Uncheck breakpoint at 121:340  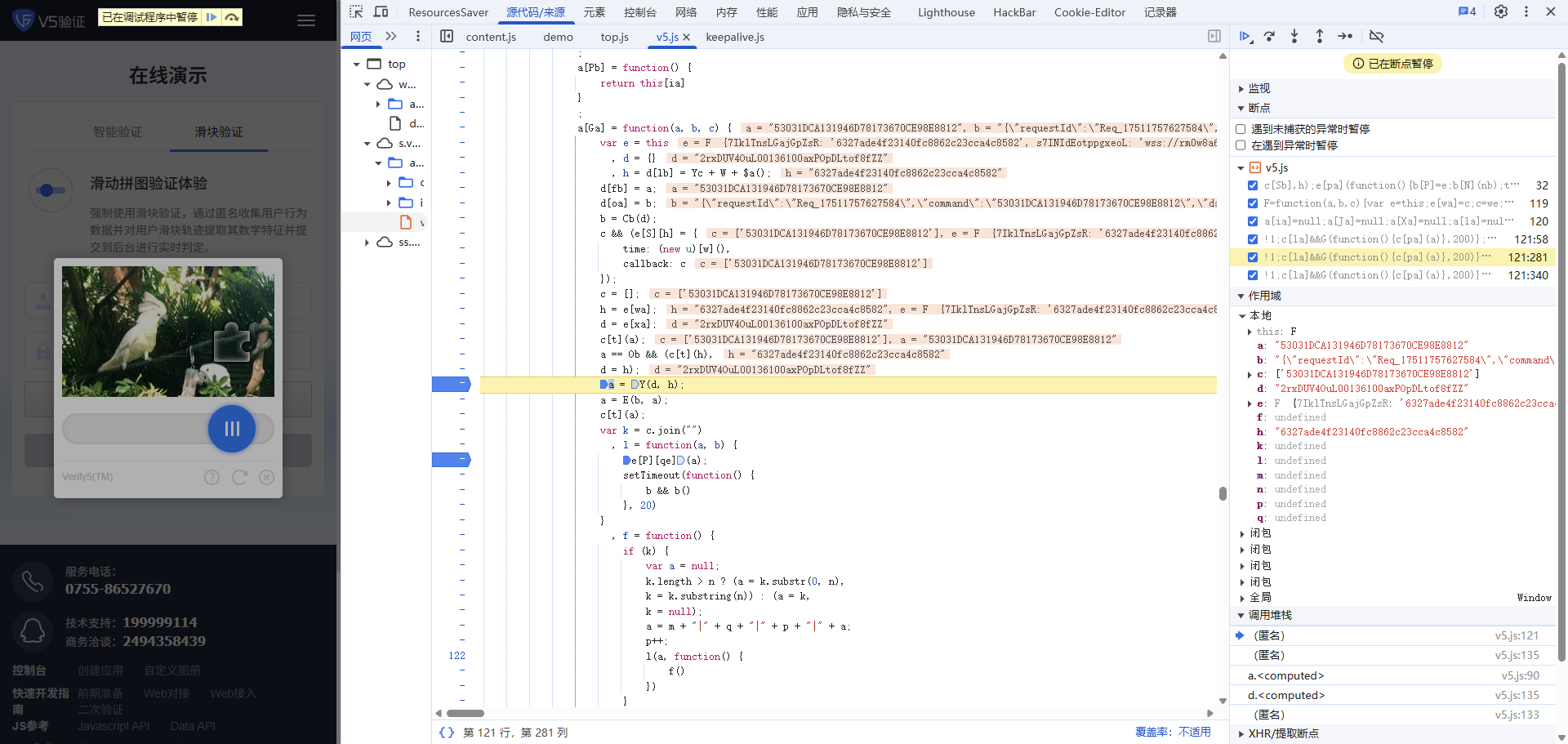tap(1253, 275)
